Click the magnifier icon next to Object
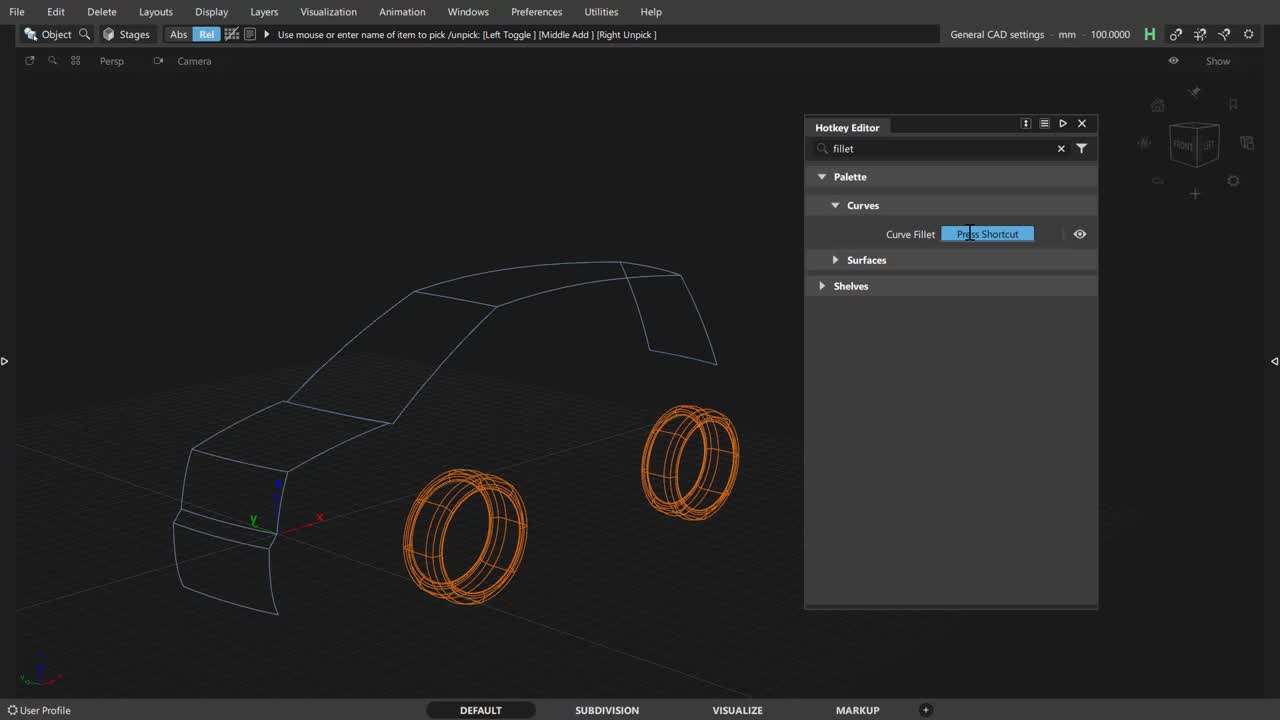Viewport: 1280px width, 720px height. click(84, 34)
